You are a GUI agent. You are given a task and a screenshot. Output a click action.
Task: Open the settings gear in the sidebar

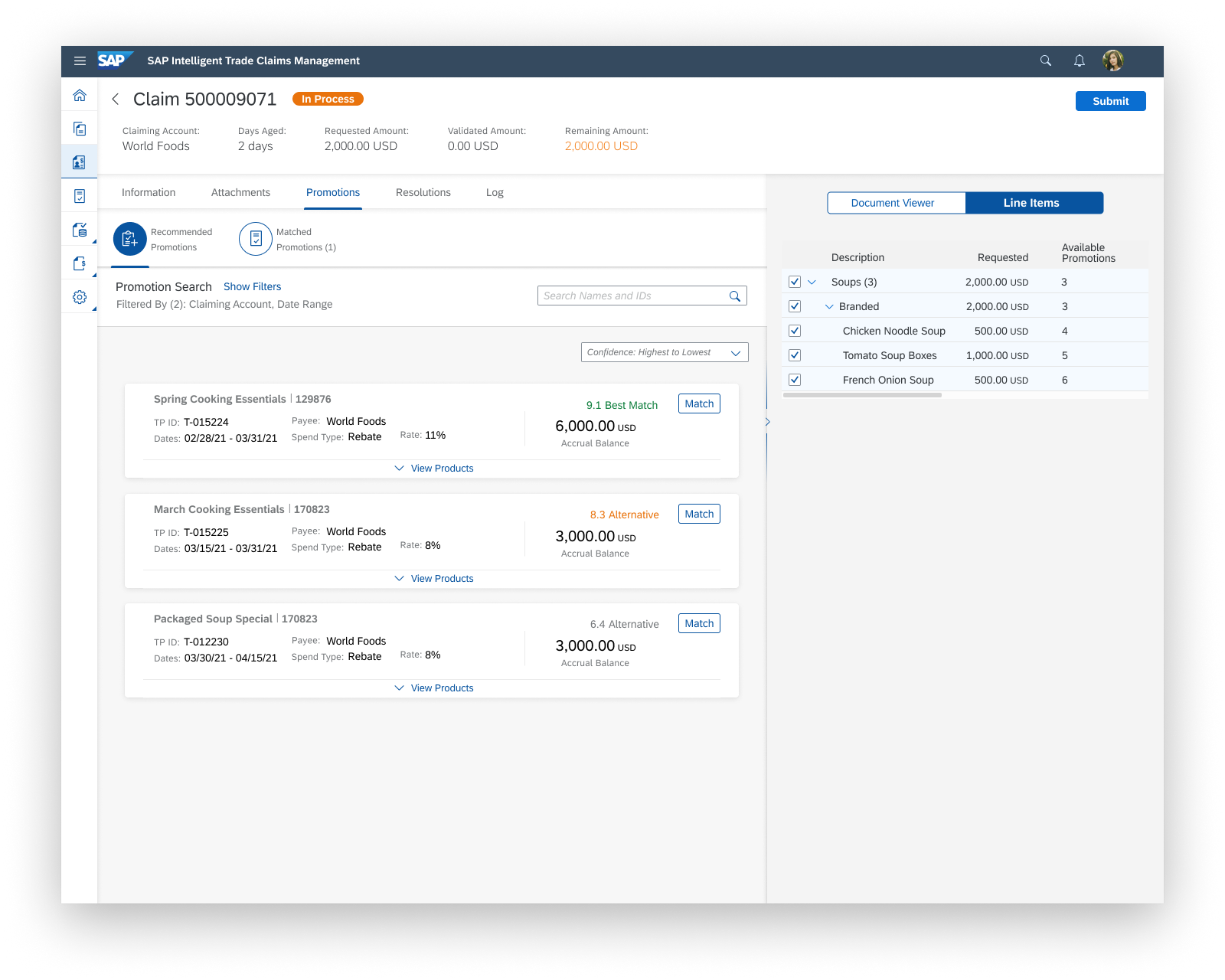click(80, 297)
